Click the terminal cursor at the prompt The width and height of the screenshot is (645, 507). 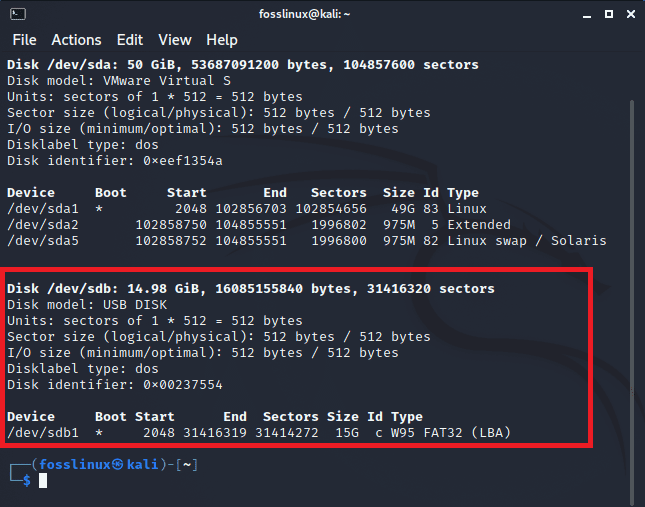coord(43,480)
